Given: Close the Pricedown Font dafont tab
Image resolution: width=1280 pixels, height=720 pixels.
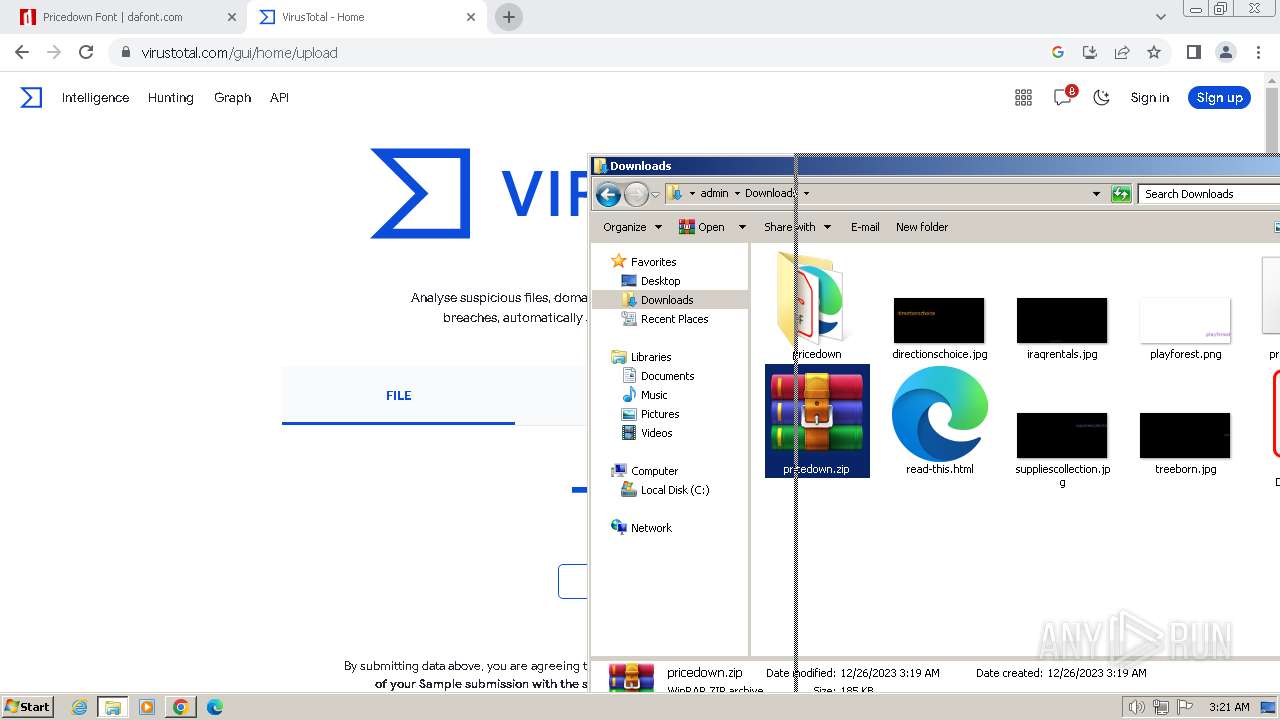Looking at the screenshot, I should [231, 17].
